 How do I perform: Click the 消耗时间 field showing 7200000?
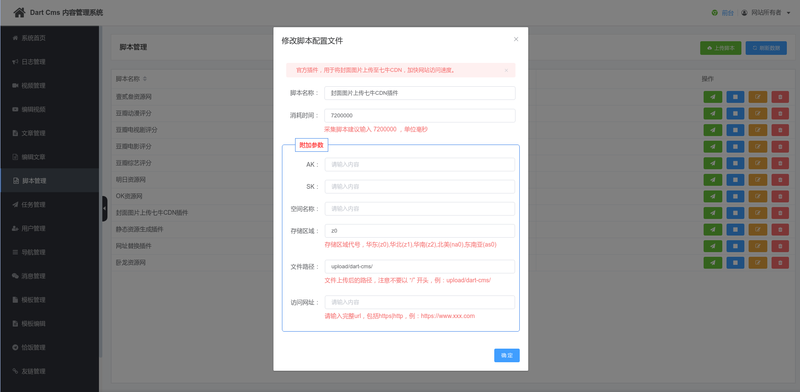(x=419, y=116)
